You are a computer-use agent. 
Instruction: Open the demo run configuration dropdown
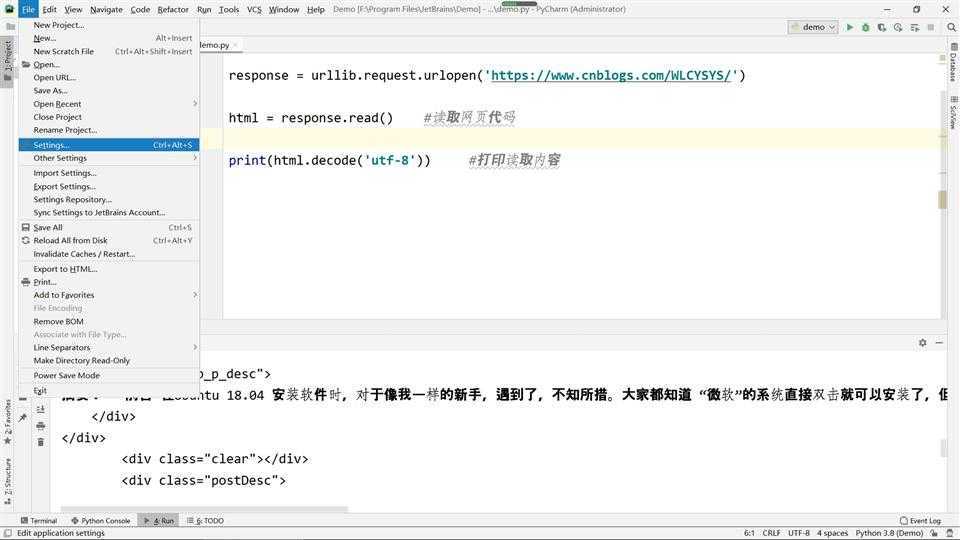[x=812, y=27]
